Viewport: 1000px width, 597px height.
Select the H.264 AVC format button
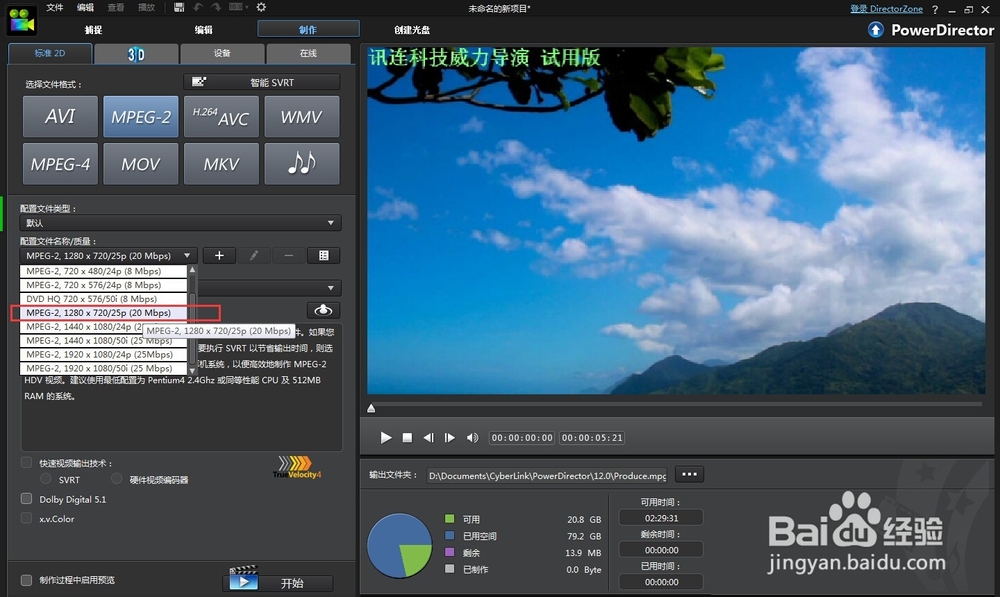pyautogui.click(x=221, y=117)
